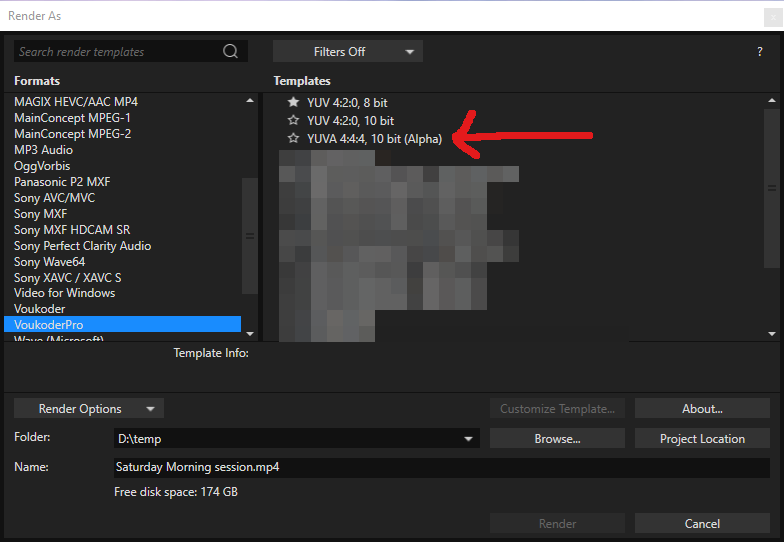
Task: Toggle favorite star for YUV 4:2:0, 8 bit
Action: coord(293,103)
